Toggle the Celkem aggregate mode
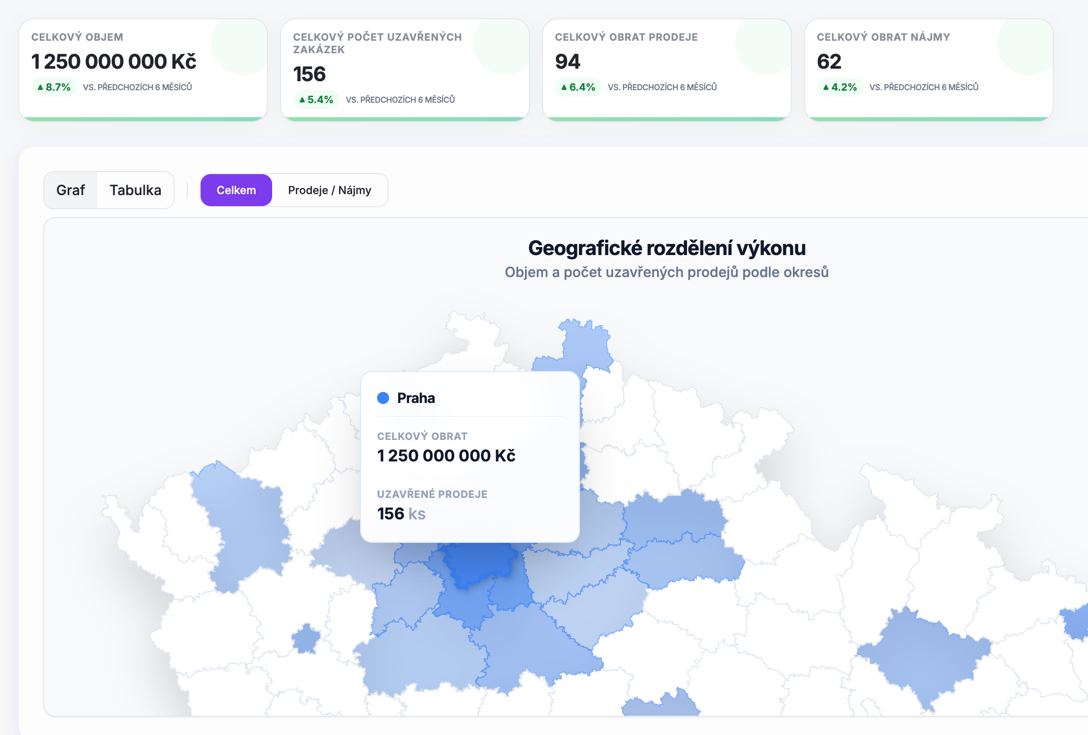1088x735 pixels. coord(236,189)
